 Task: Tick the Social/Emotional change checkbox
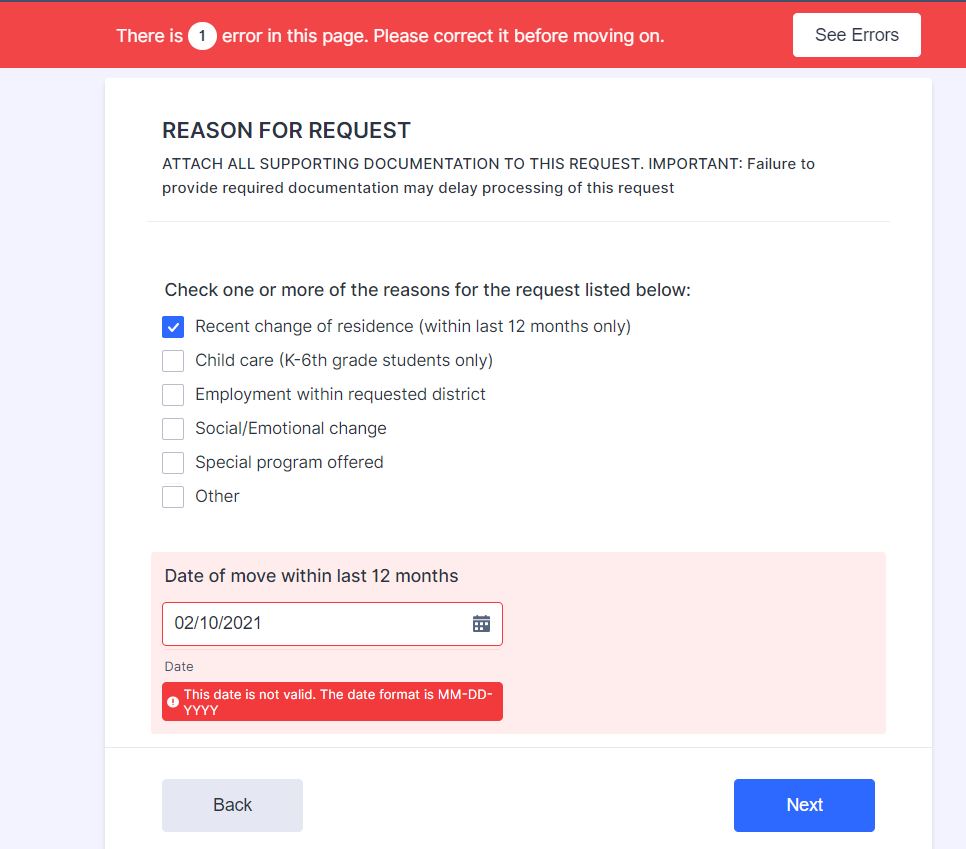pyautogui.click(x=173, y=428)
